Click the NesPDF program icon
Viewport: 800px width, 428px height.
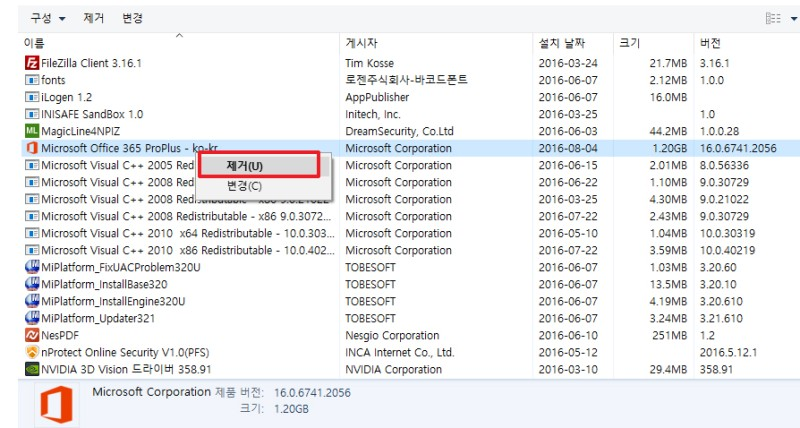point(32,335)
